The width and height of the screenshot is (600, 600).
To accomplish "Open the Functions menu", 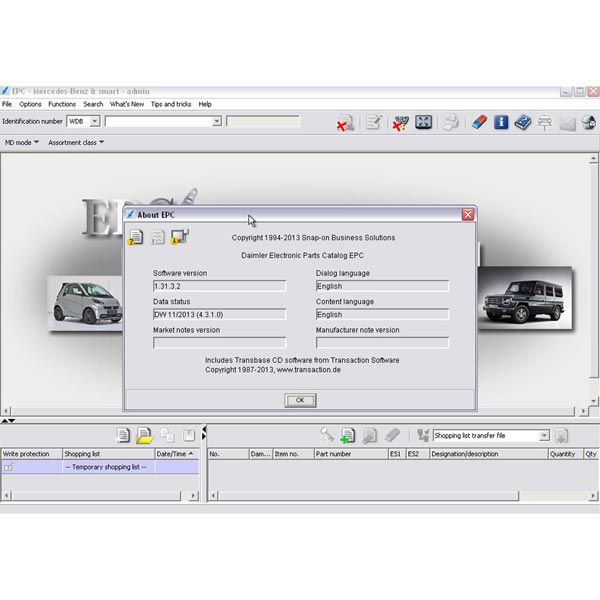I will point(62,104).
